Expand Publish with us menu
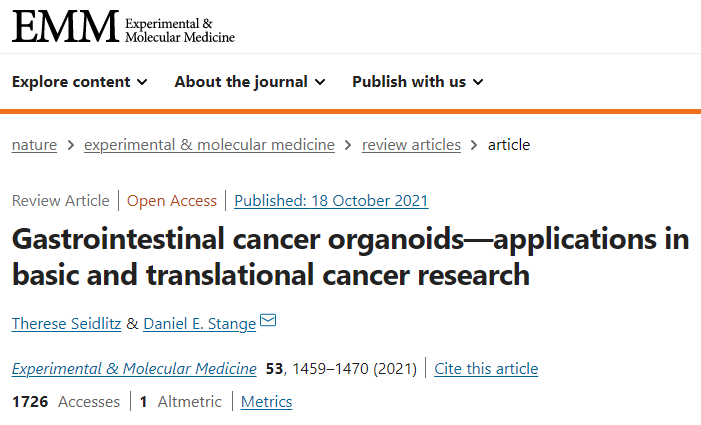Viewport: 701px width, 425px height. [x=418, y=82]
